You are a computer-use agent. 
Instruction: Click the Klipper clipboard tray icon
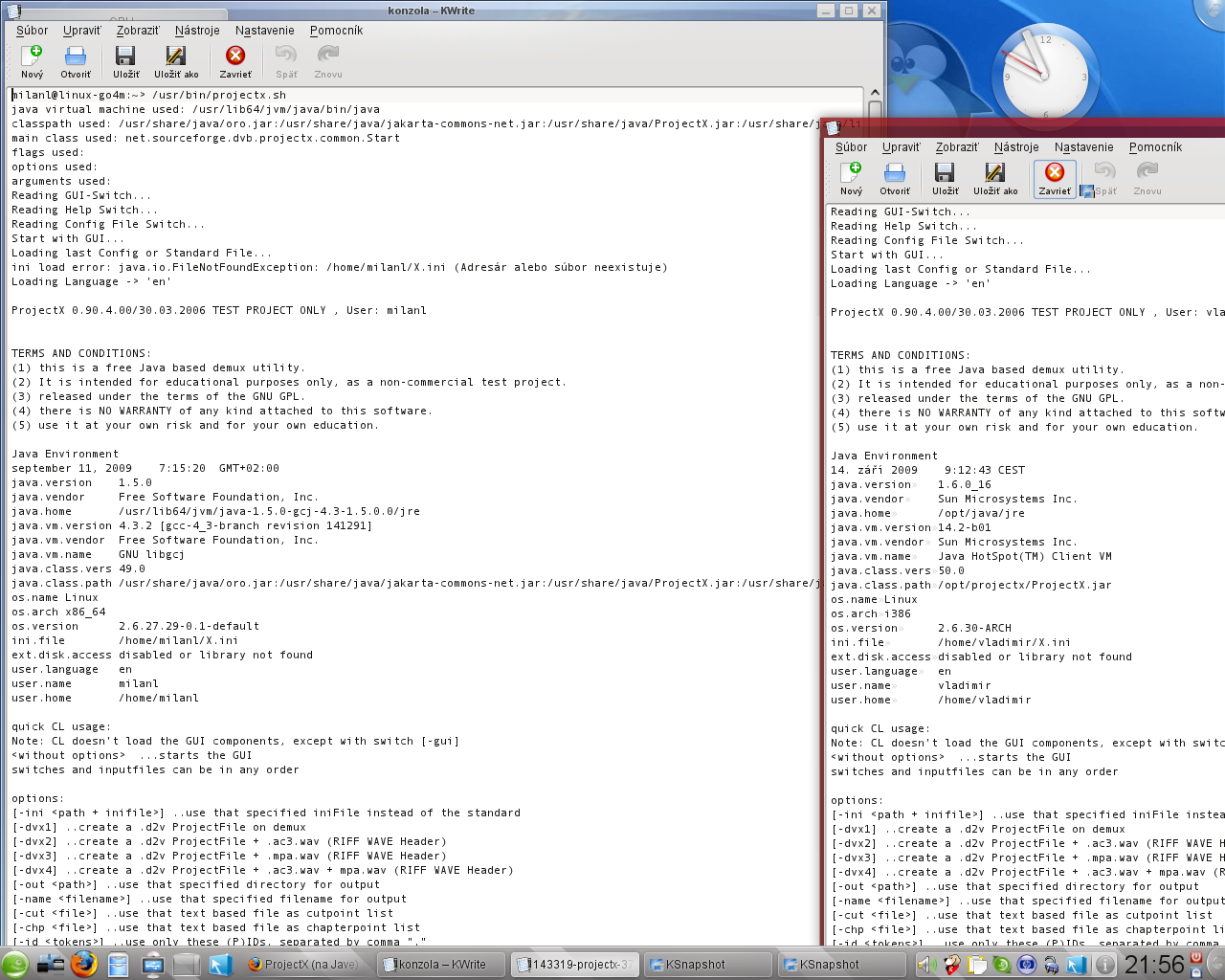[x=977, y=965]
